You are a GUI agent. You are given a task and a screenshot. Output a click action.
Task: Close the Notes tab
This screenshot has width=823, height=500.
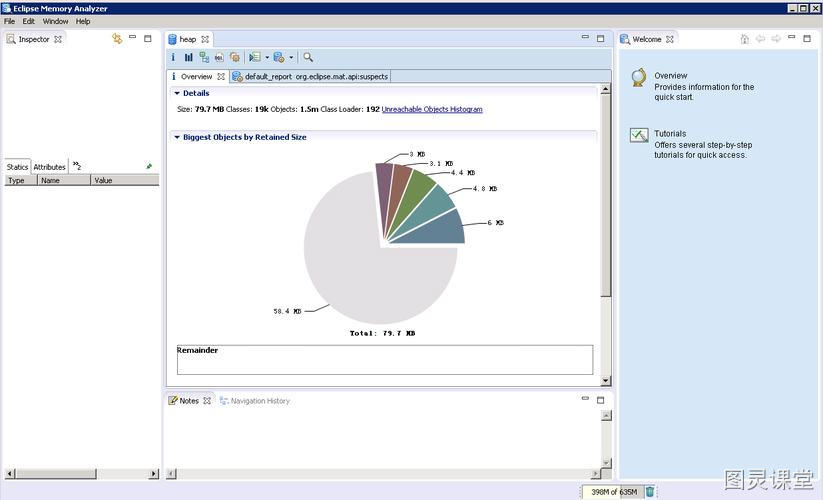pos(207,401)
